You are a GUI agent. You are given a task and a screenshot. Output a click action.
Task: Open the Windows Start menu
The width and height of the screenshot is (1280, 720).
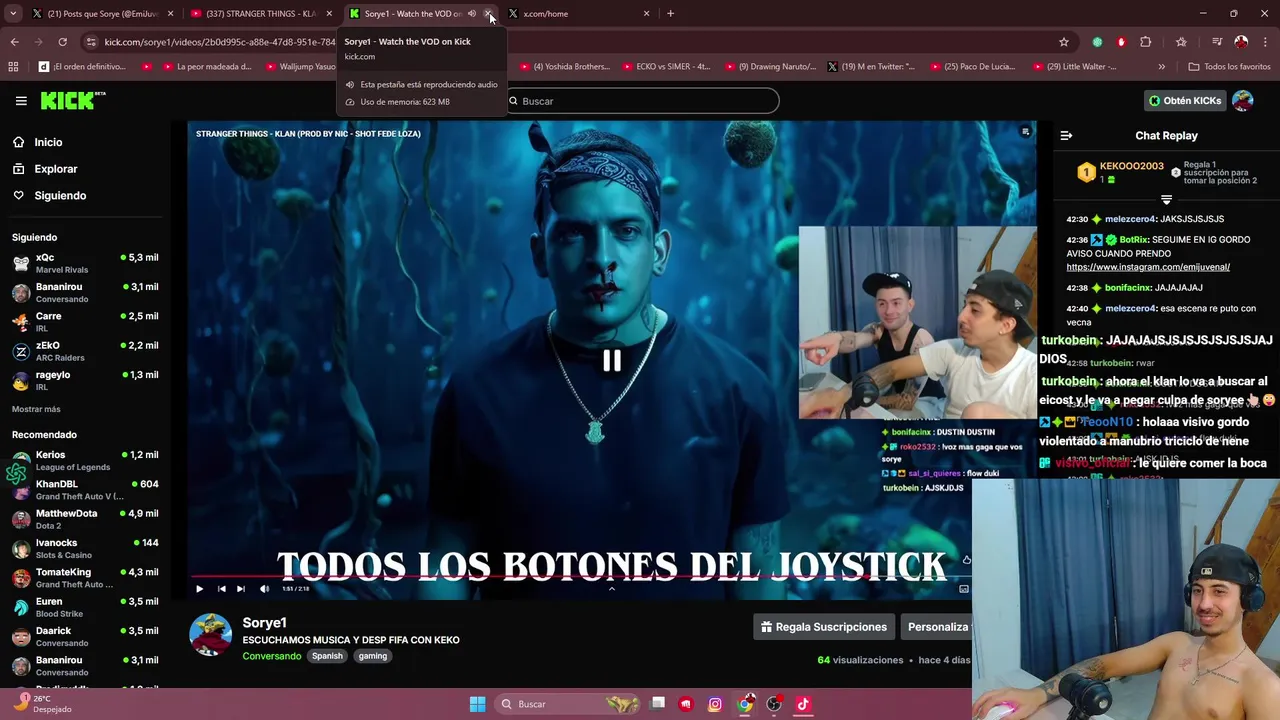(x=478, y=704)
